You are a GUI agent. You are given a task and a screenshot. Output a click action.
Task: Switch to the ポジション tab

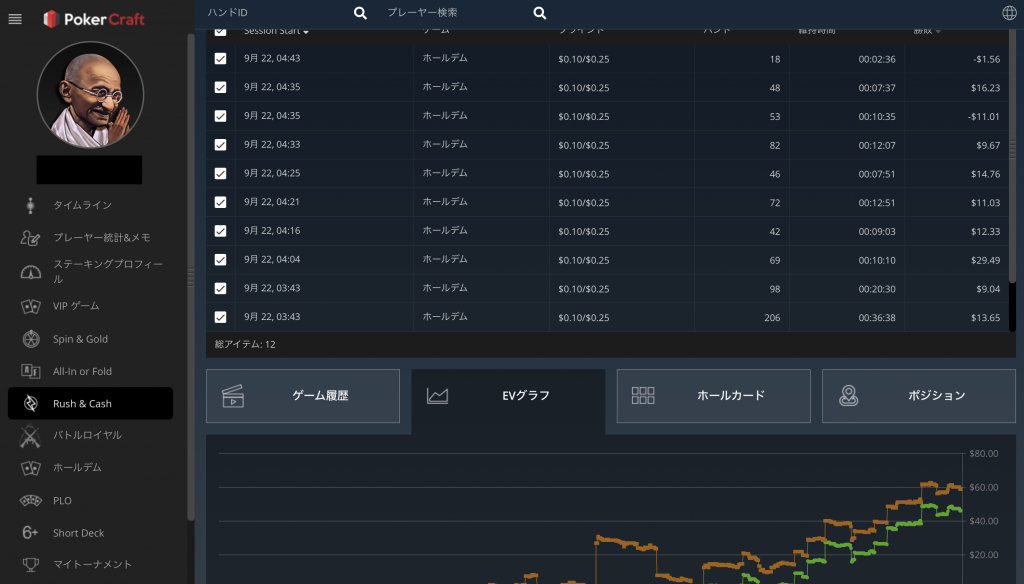point(919,396)
